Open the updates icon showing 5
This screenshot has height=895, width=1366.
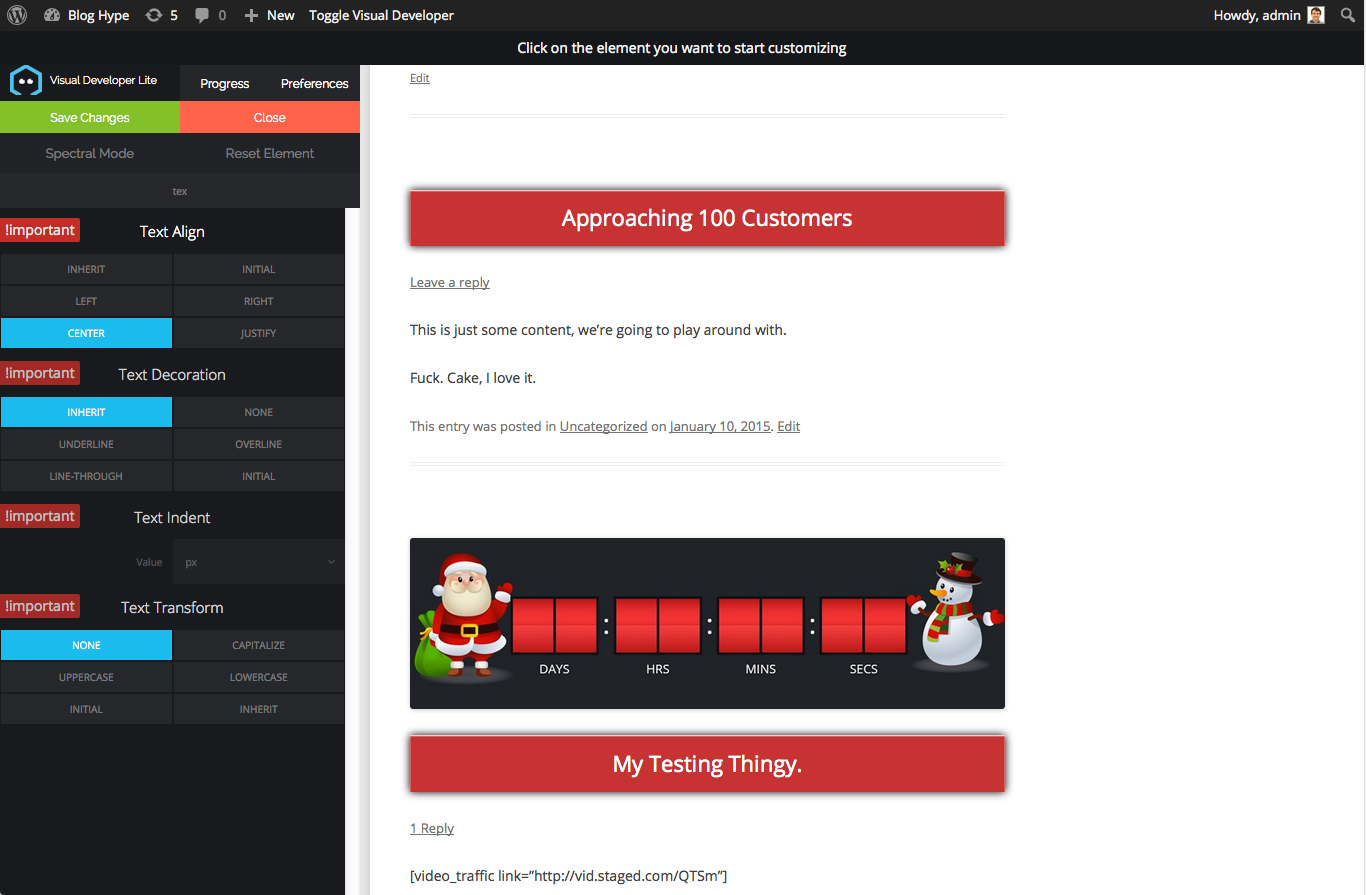(153, 15)
